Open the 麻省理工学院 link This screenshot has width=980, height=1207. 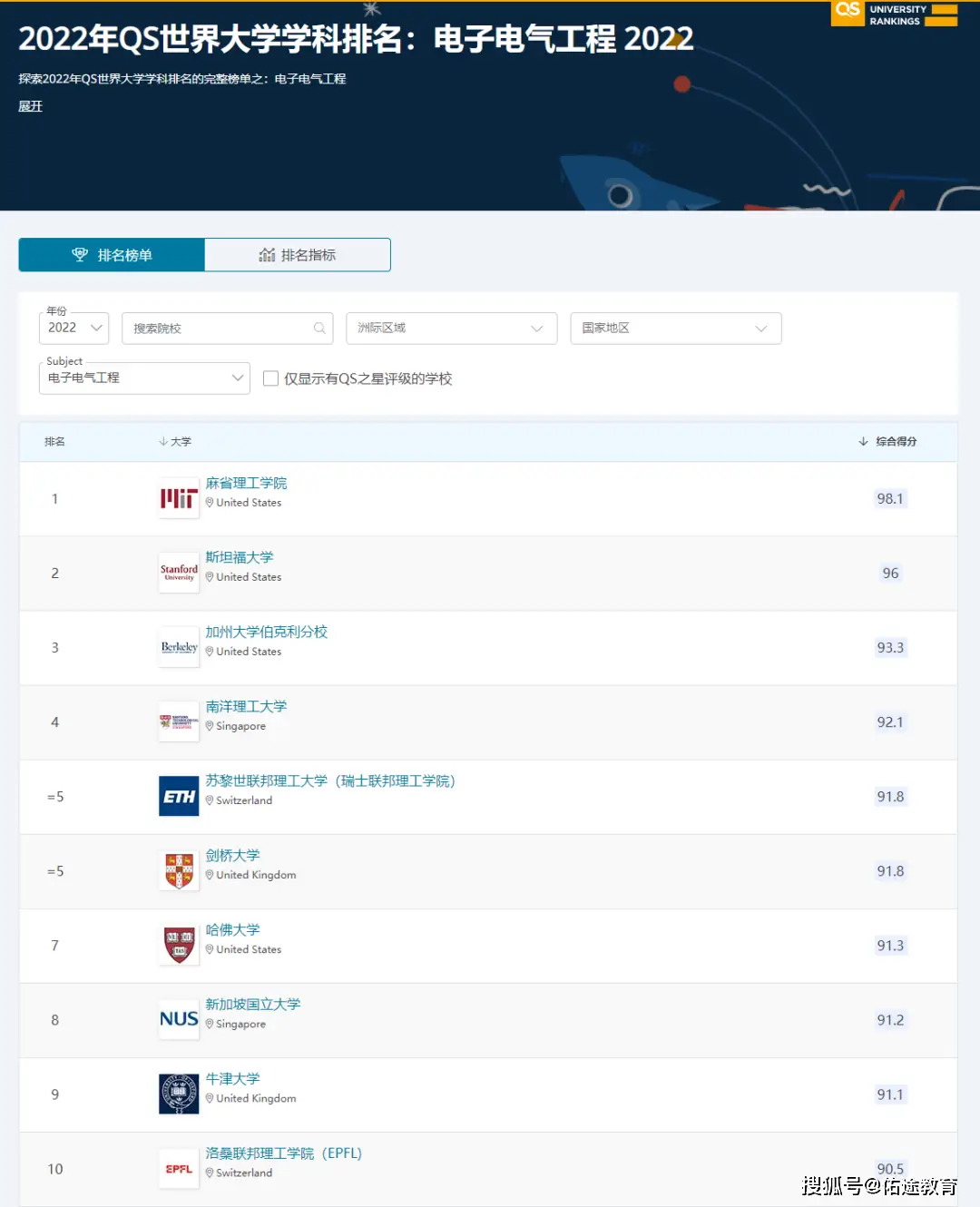click(x=246, y=483)
